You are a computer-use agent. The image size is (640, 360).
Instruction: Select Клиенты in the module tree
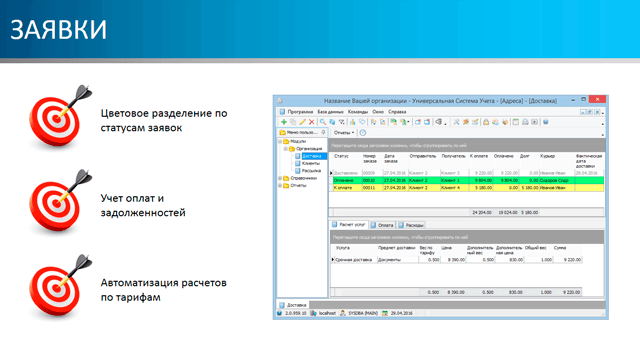pyautogui.click(x=311, y=163)
